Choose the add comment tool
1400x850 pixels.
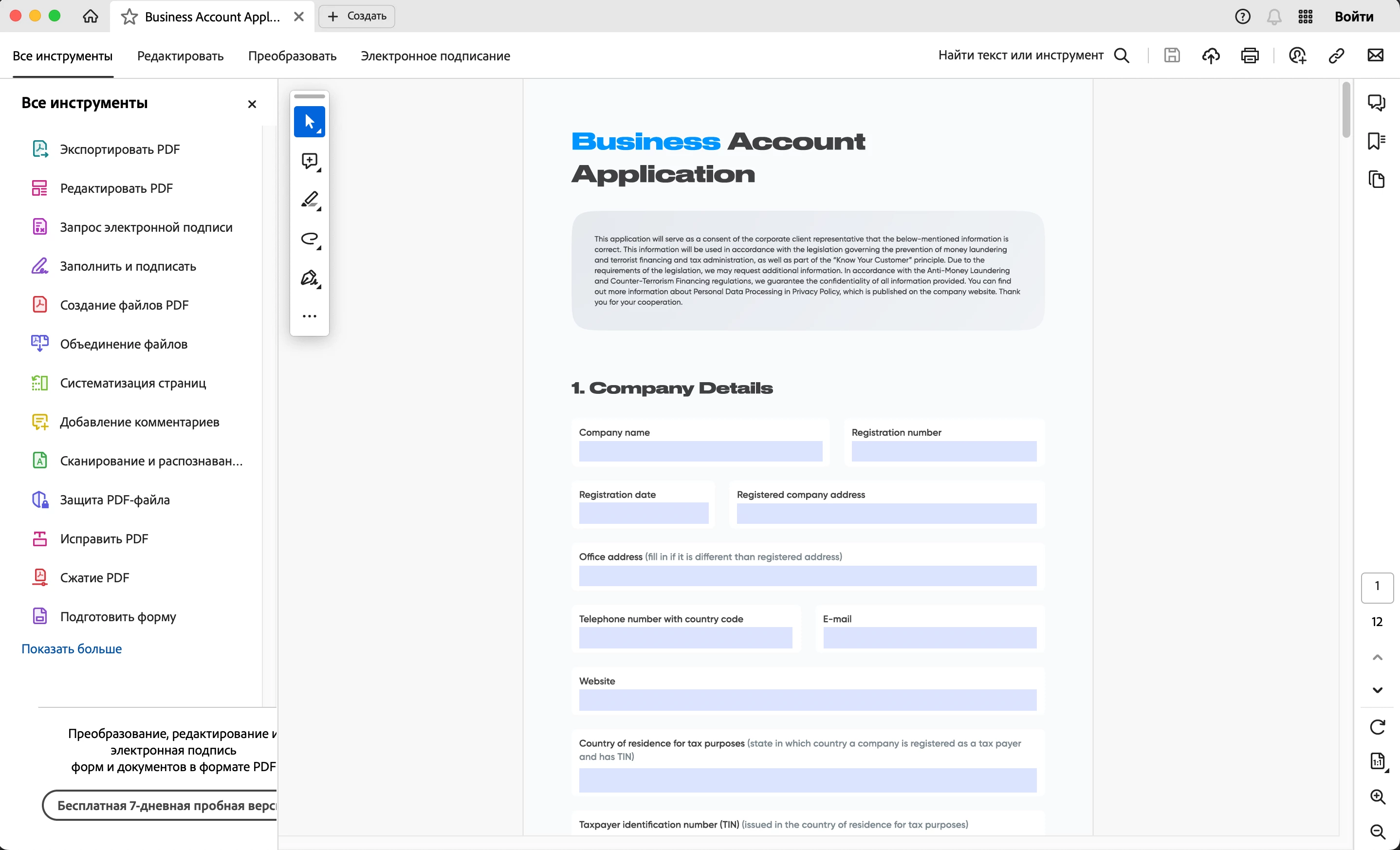[x=309, y=161]
